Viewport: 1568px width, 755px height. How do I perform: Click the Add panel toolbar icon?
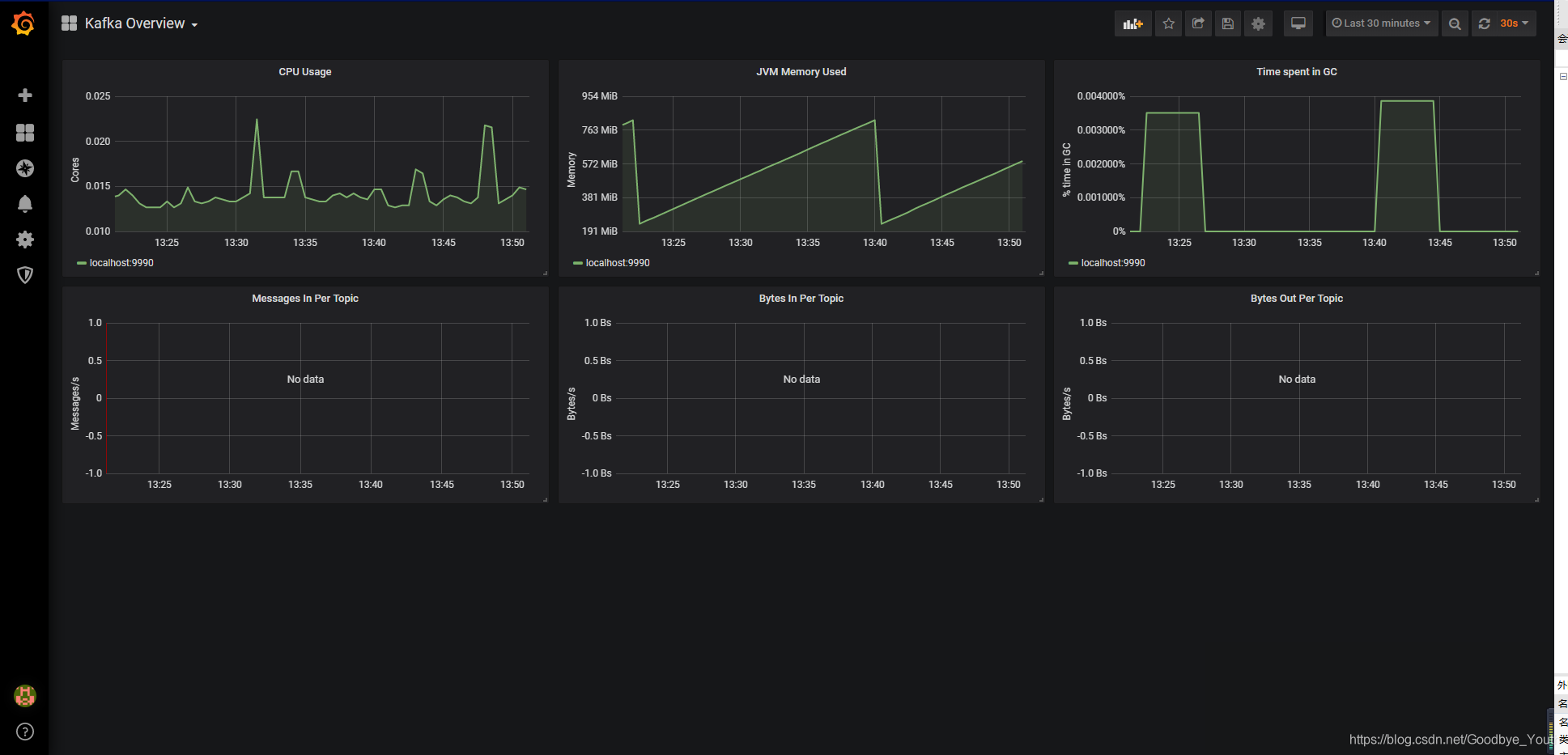(1132, 23)
